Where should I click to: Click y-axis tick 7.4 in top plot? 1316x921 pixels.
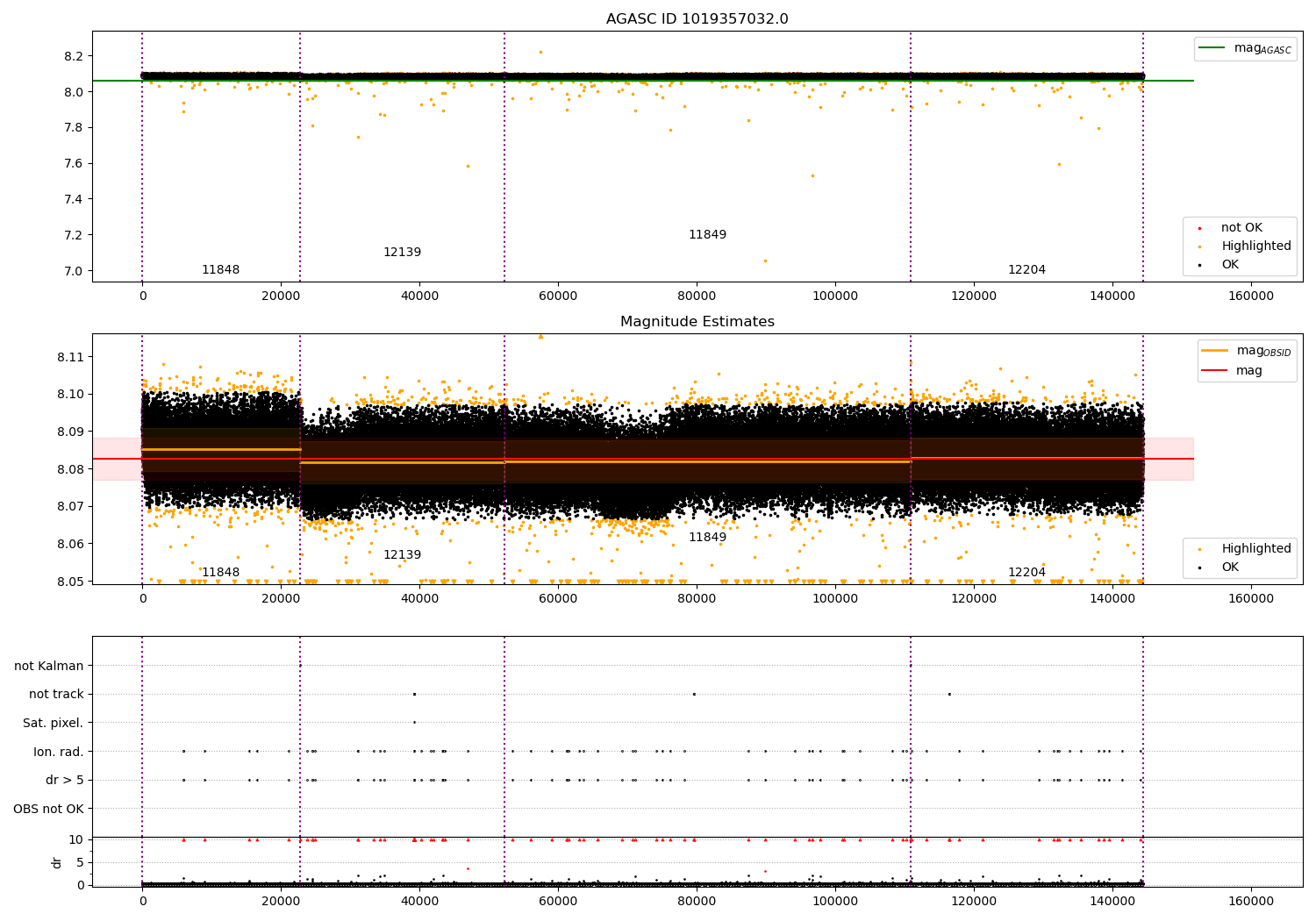tap(74, 200)
